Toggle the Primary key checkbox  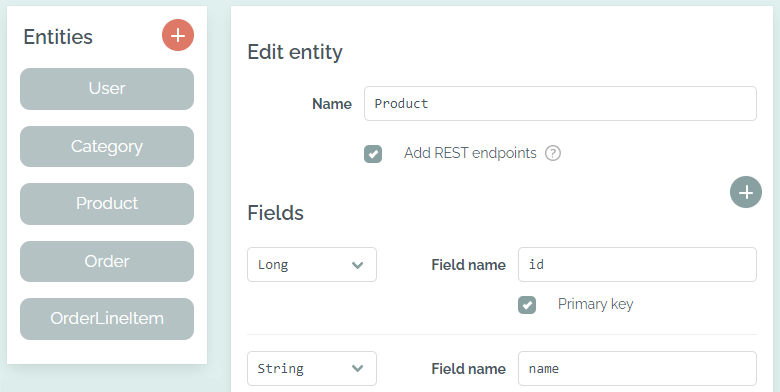(527, 305)
